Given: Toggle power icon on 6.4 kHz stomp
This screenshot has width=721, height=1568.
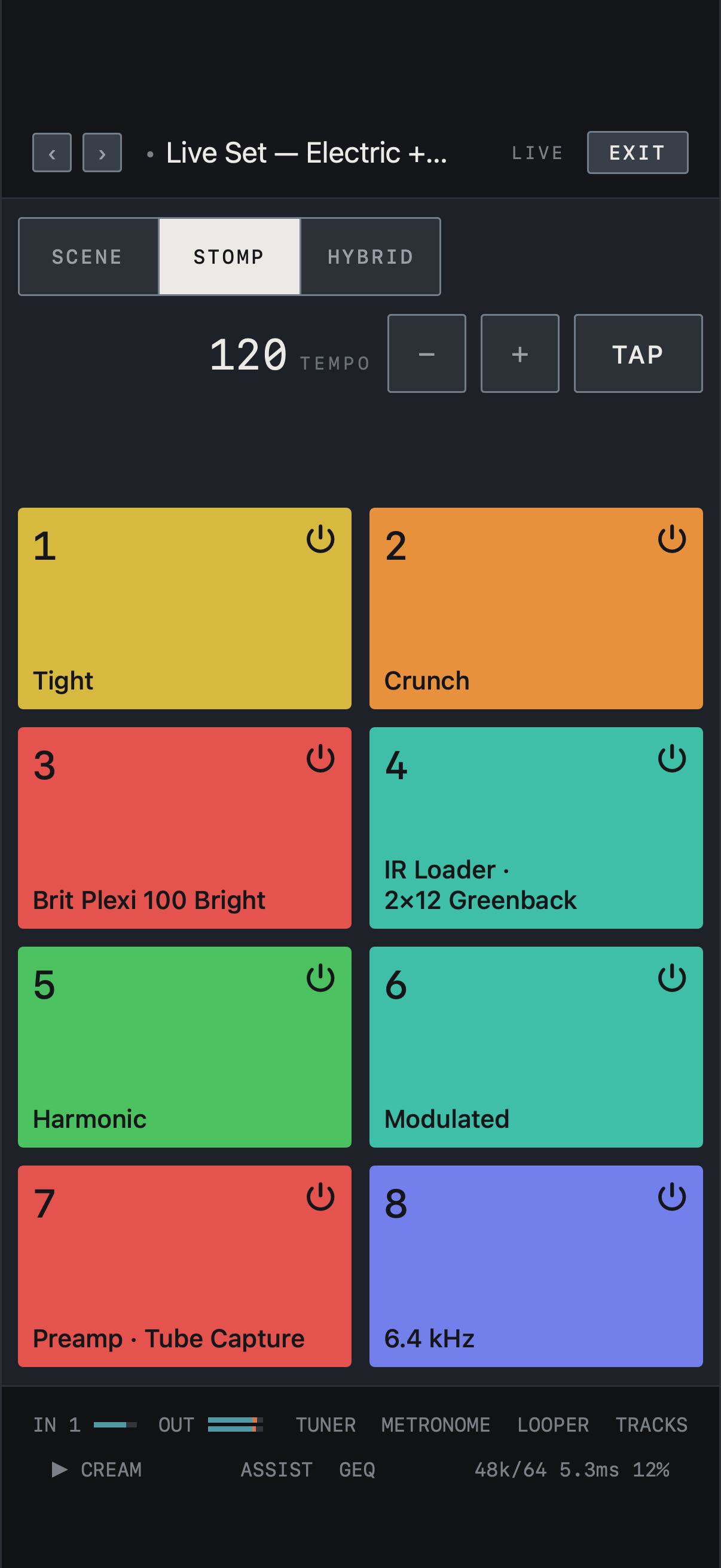Looking at the screenshot, I should click(x=672, y=1197).
